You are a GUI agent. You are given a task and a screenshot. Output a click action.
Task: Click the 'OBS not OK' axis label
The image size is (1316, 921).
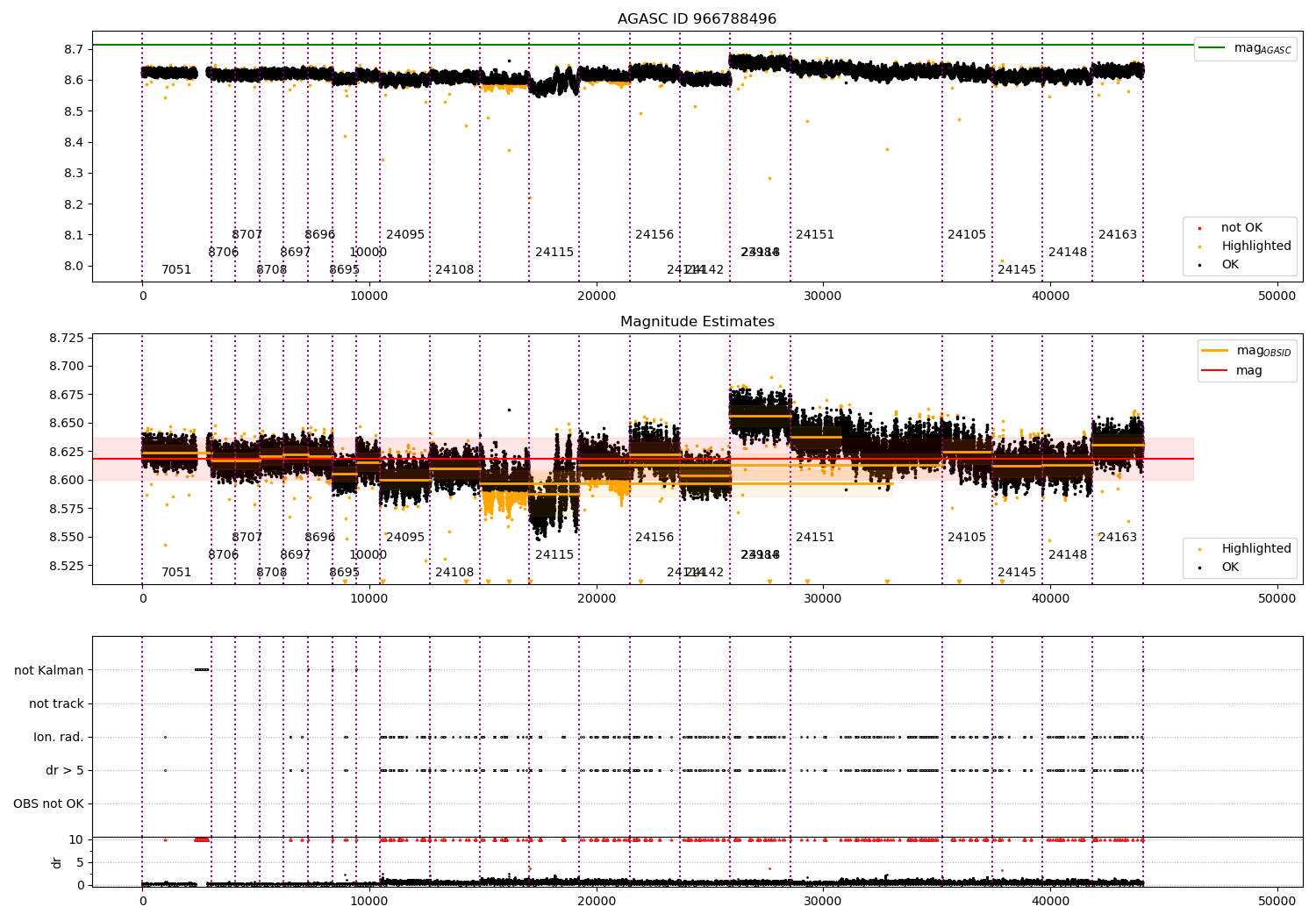pos(48,803)
